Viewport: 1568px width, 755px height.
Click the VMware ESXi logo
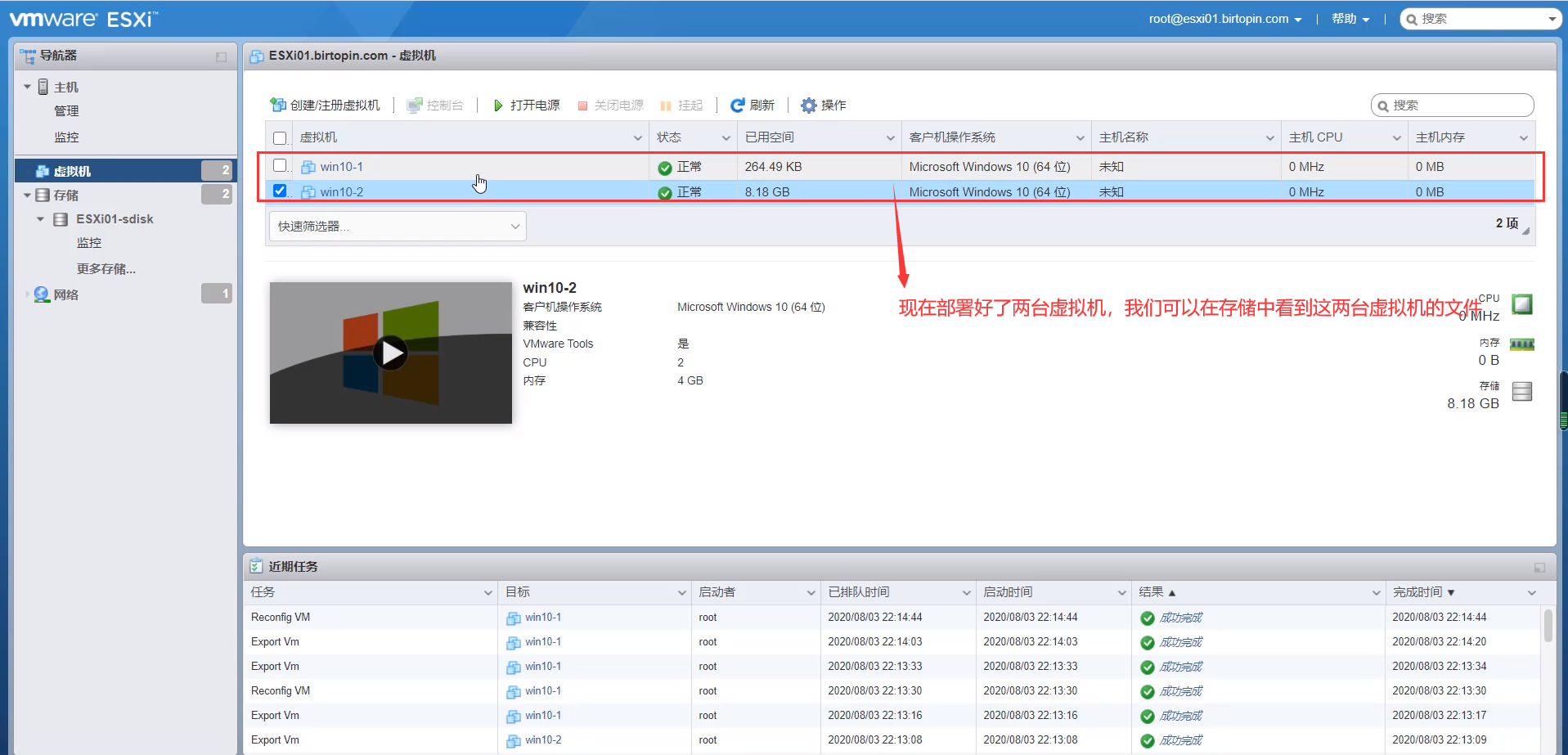tap(83, 19)
